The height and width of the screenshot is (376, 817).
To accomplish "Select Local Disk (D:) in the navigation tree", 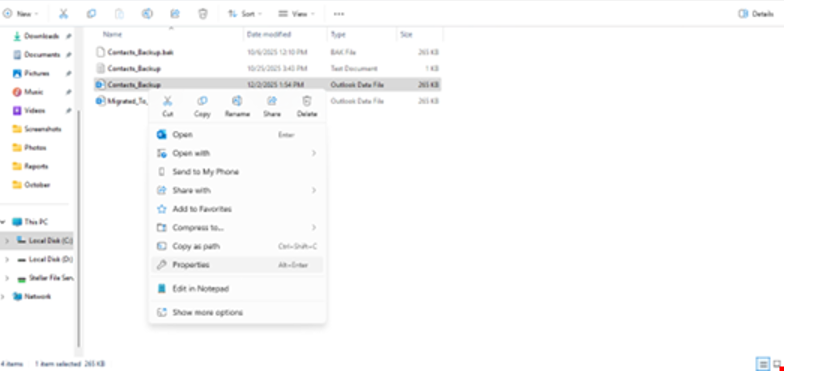I will [x=44, y=259].
